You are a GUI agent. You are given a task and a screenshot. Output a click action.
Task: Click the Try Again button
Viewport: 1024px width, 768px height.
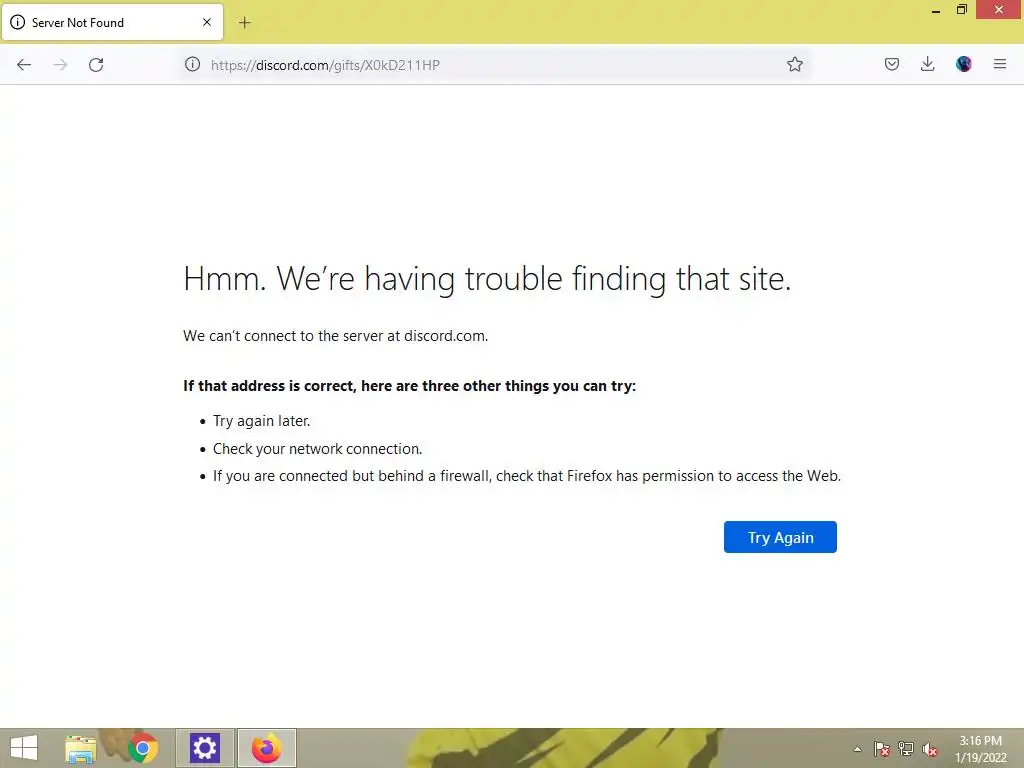tap(780, 537)
